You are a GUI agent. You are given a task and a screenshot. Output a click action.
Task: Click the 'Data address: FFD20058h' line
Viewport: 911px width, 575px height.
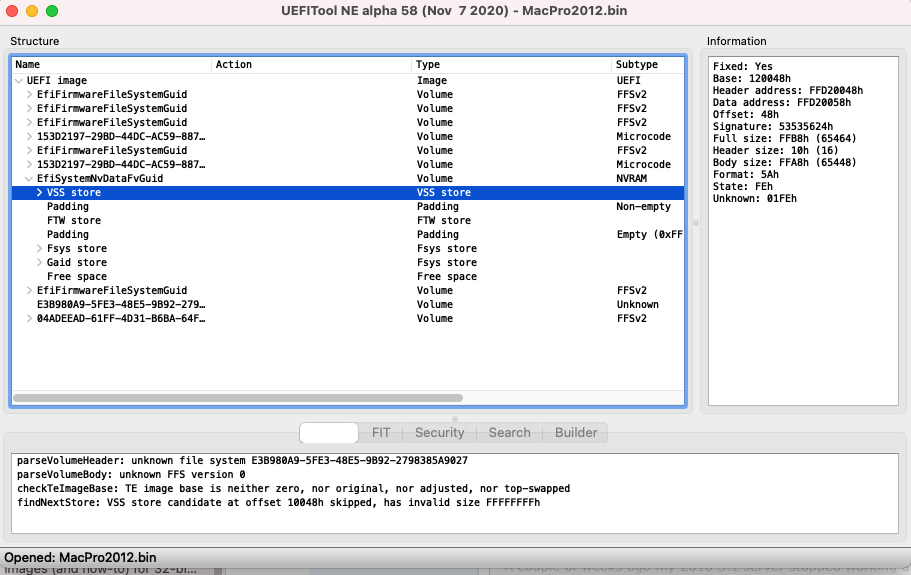[x=782, y=102]
